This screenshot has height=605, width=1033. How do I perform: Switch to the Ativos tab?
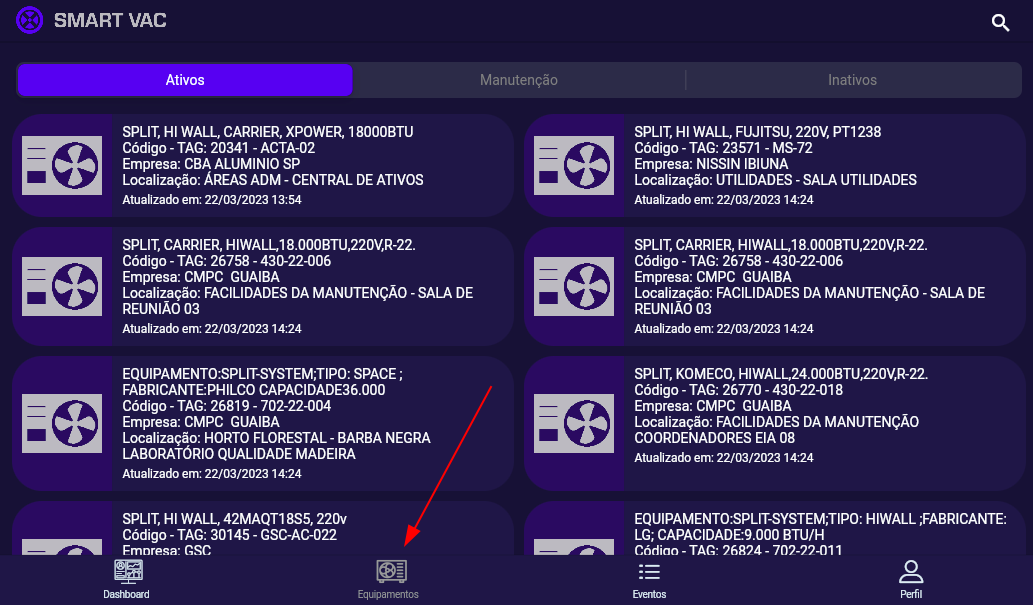coord(185,80)
